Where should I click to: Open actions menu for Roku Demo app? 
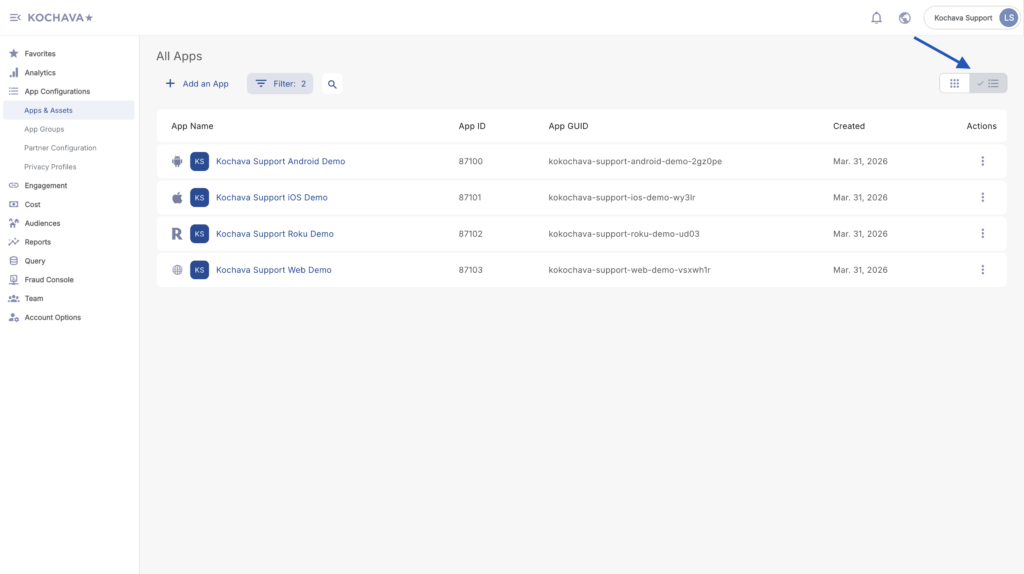pyautogui.click(x=982, y=233)
